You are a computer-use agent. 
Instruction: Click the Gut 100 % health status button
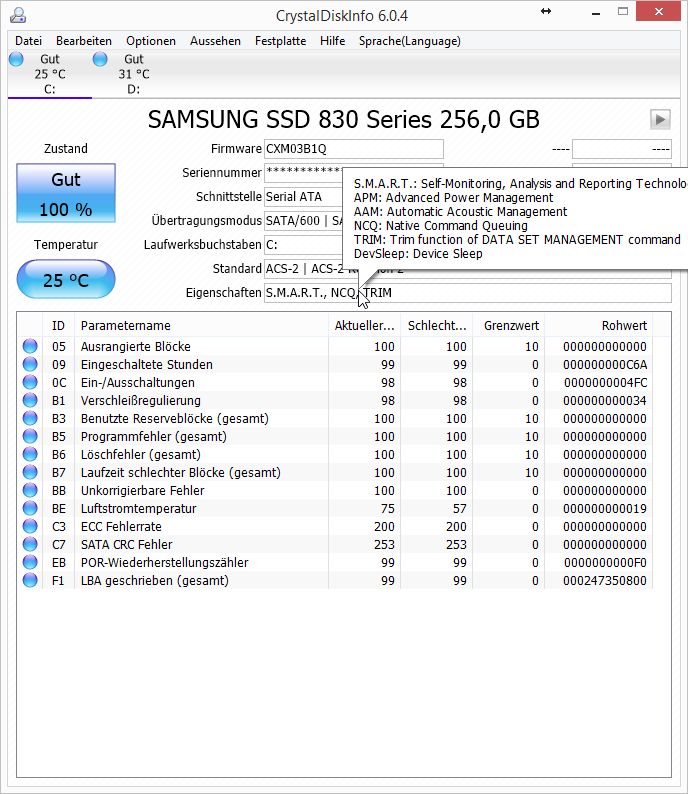coord(66,193)
